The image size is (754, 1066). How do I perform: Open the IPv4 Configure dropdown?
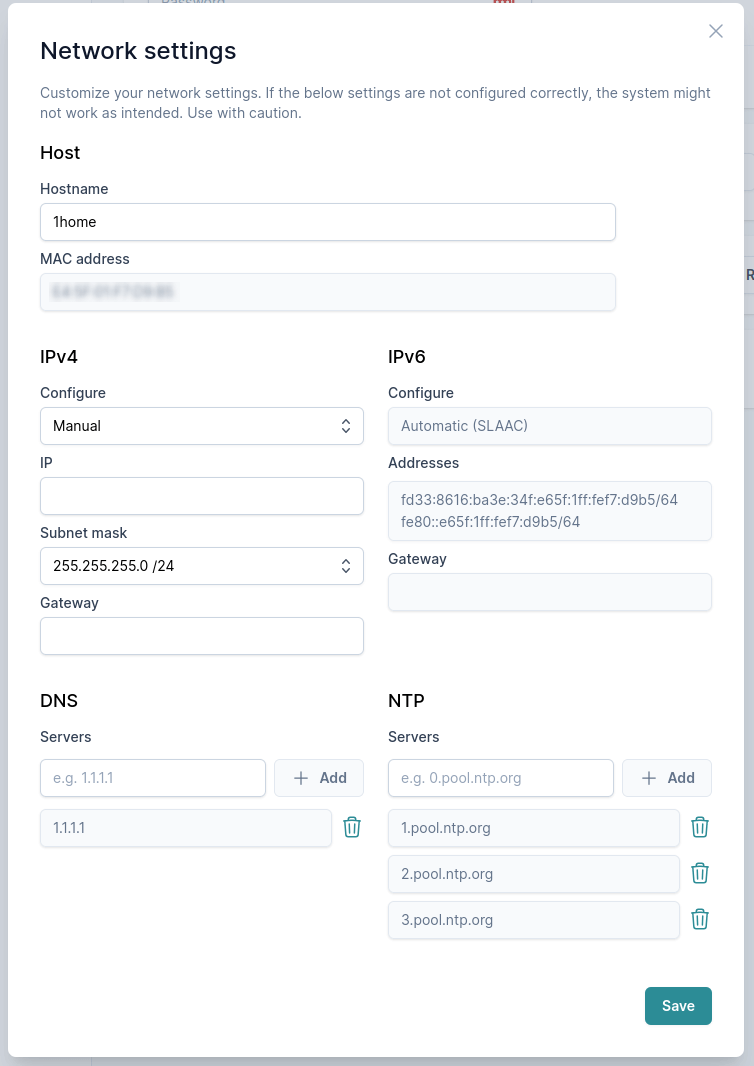[201, 426]
